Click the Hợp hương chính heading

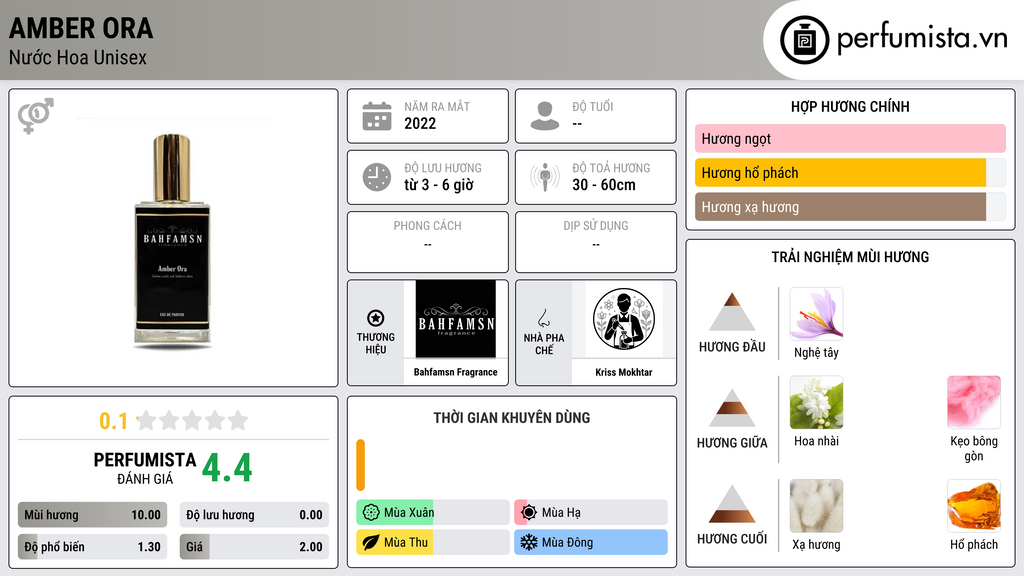(850, 106)
